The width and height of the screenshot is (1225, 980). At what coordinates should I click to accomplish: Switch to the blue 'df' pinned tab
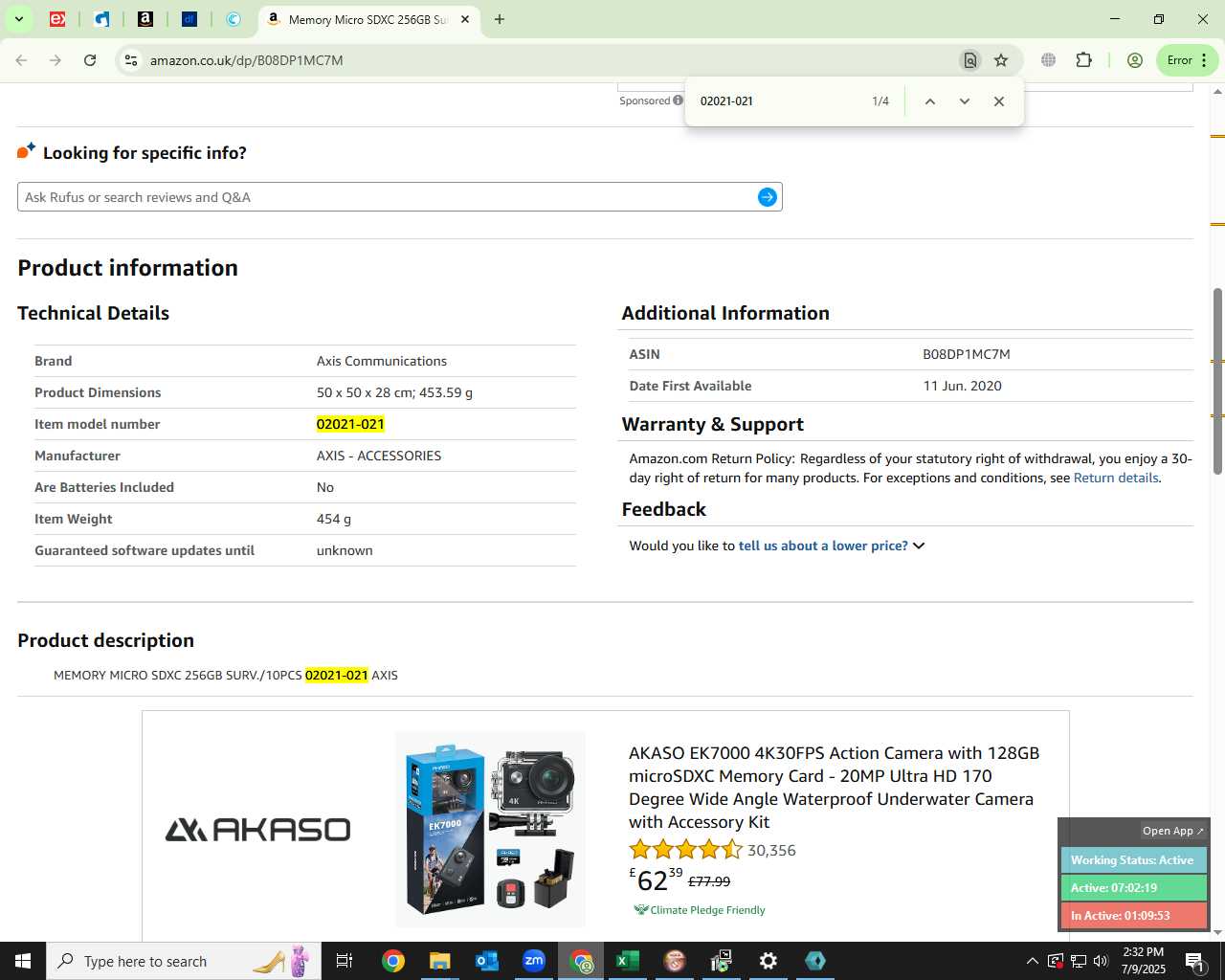pos(189,19)
